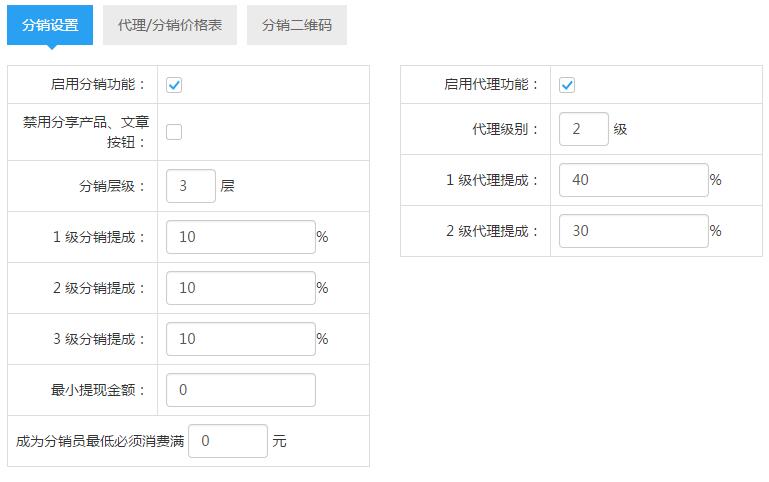This screenshot has height=482, width=769.
Task: Click the 成为分销员最低必须消费满 amount field
Action: [227, 441]
